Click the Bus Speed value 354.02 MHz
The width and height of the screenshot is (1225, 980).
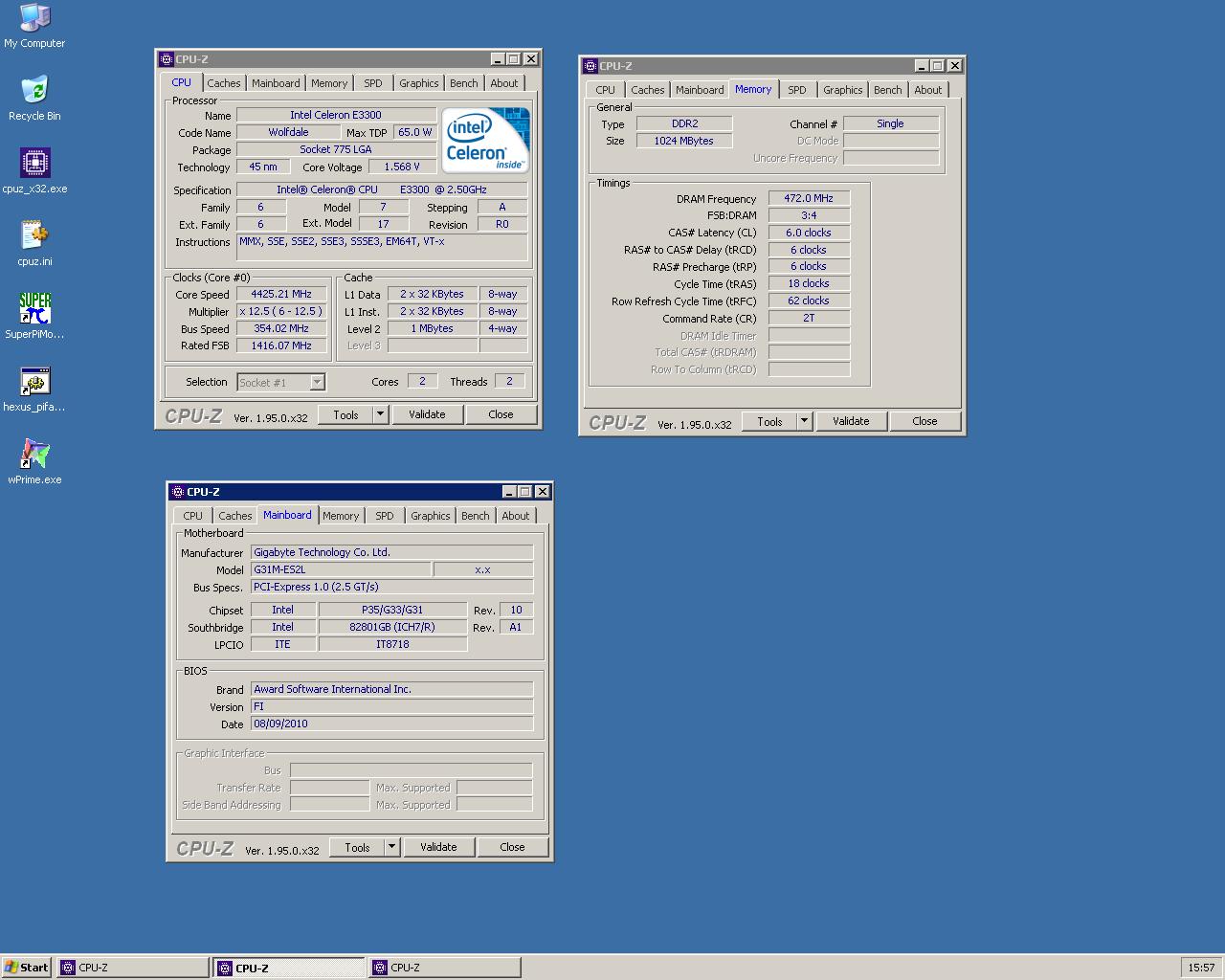tap(281, 328)
